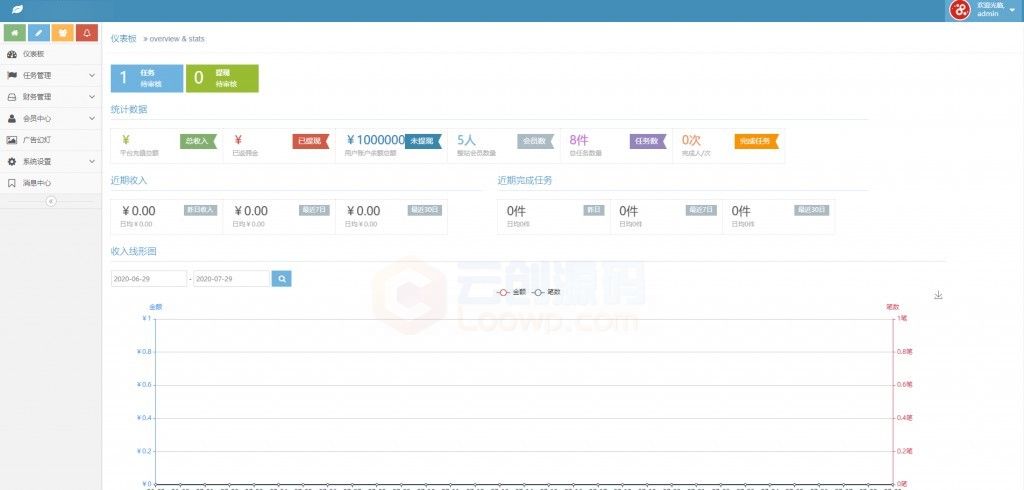
Task: Toggle the 金额 series in chart legend
Action: coord(512,293)
